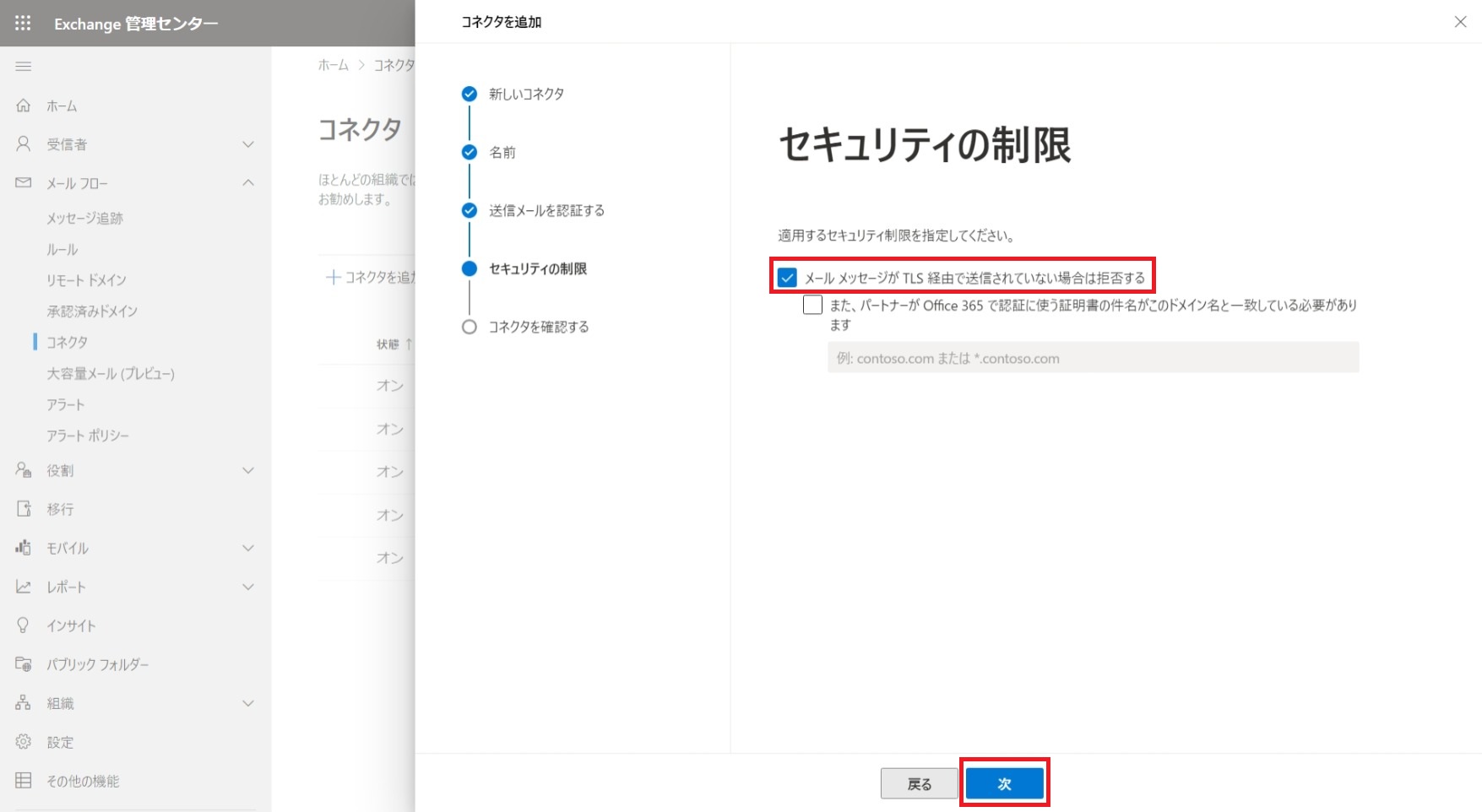Expand the 役割 section chevron

[x=248, y=470]
